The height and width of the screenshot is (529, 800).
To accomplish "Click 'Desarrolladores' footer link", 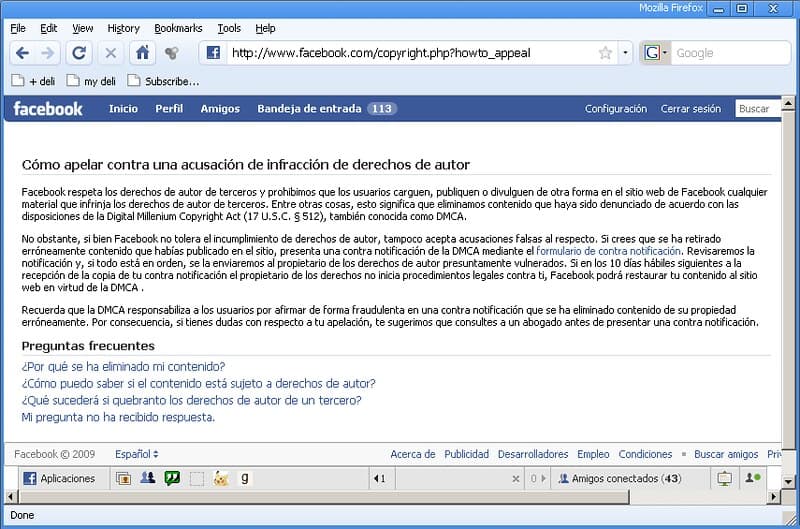I will (533, 454).
